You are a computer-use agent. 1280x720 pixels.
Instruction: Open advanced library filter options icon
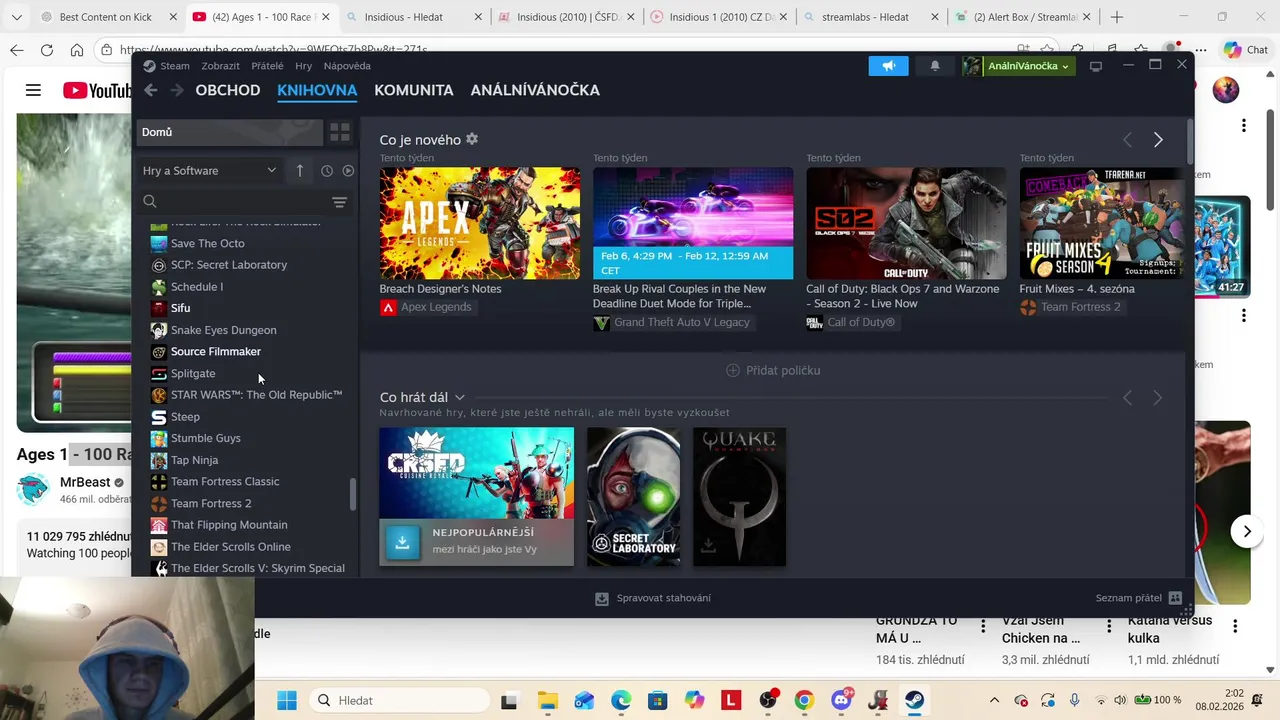coord(340,202)
